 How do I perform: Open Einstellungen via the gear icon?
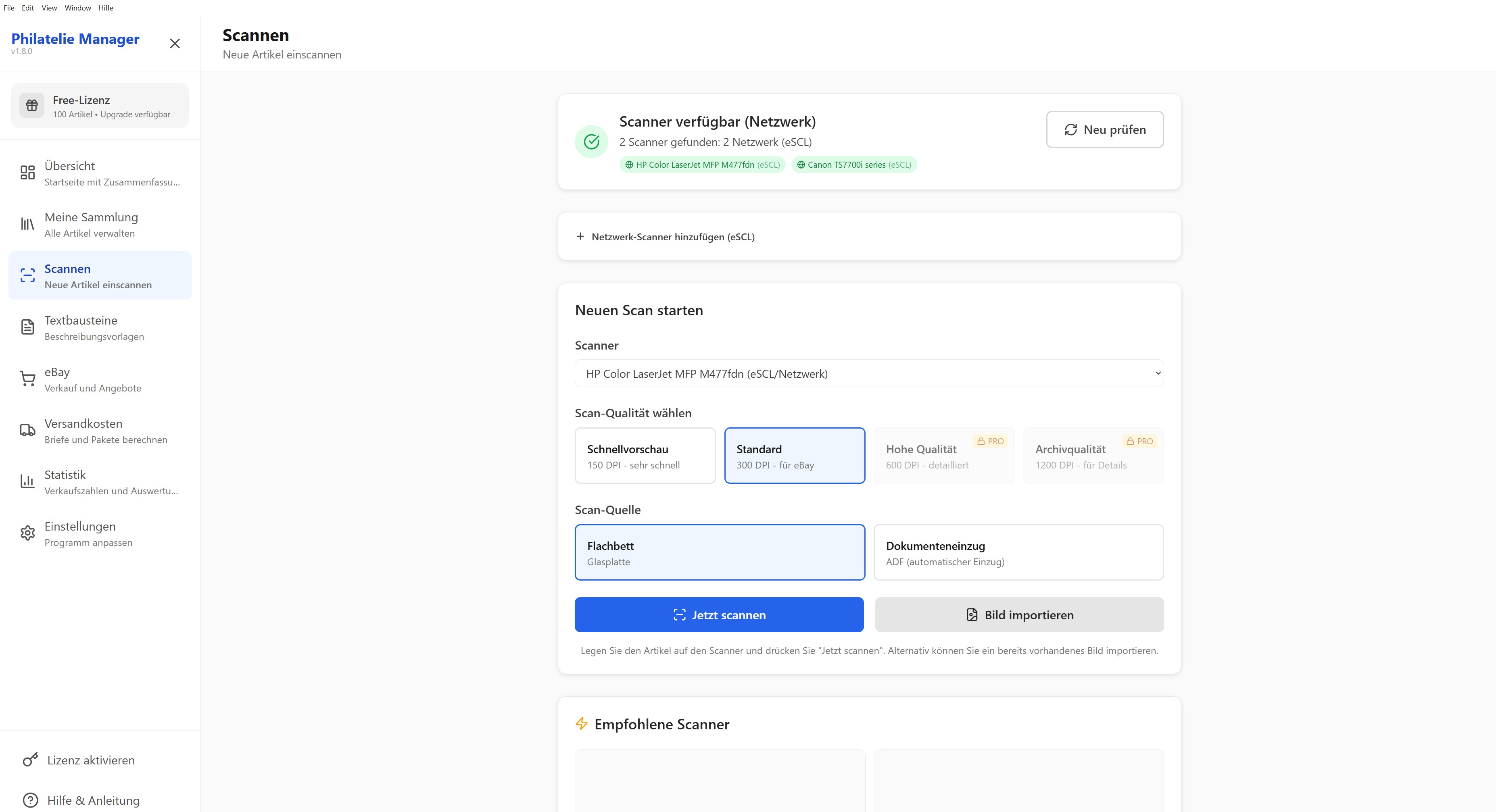[27, 533]
